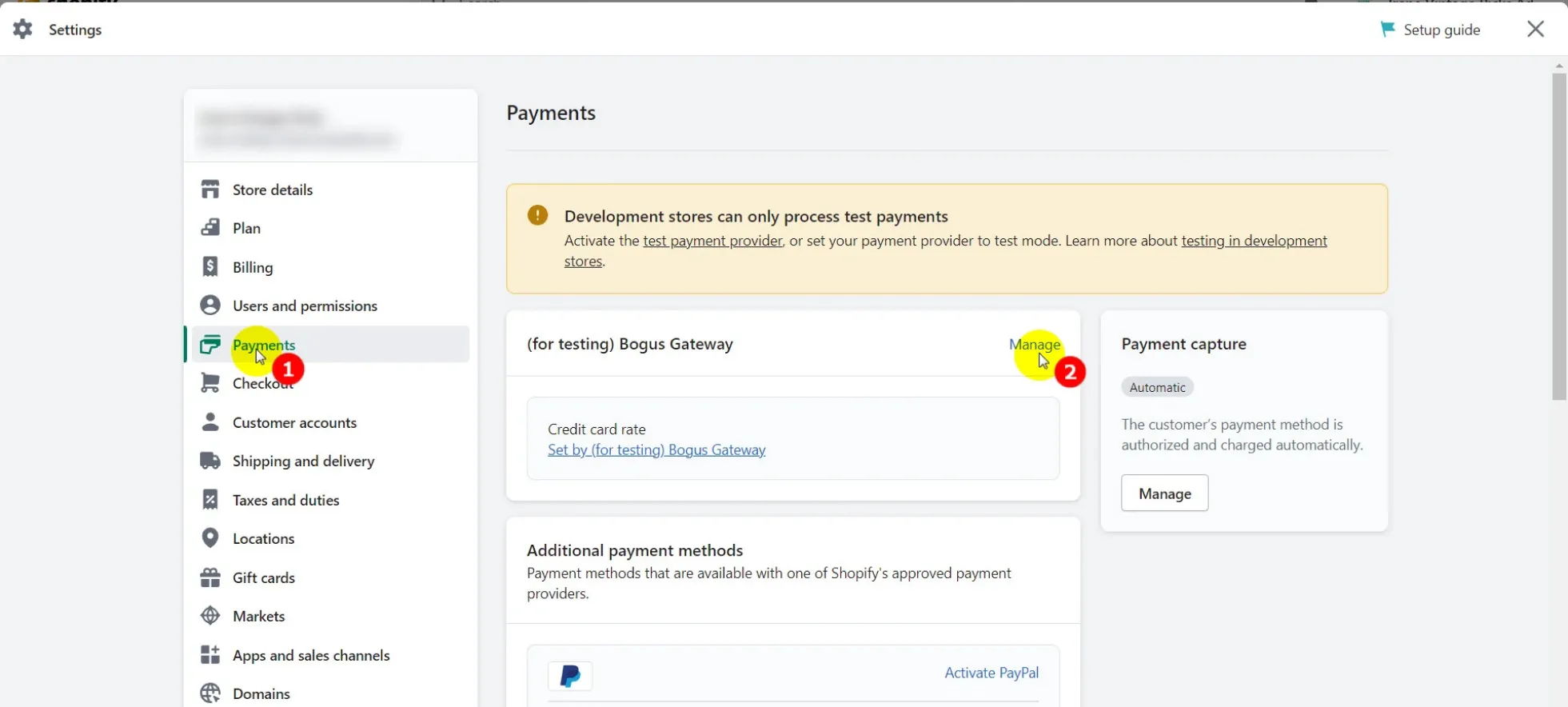
Task: Click the Locations pin icon
Action: coord(210,538)
